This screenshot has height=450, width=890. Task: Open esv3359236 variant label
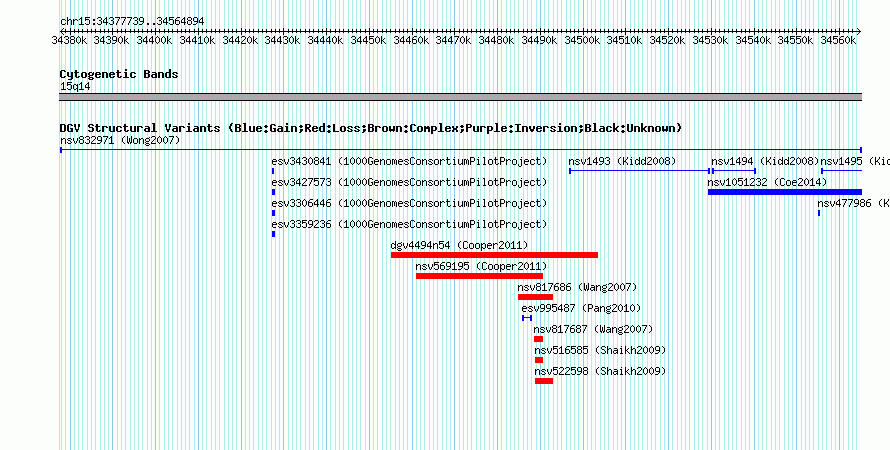(409, 224)
